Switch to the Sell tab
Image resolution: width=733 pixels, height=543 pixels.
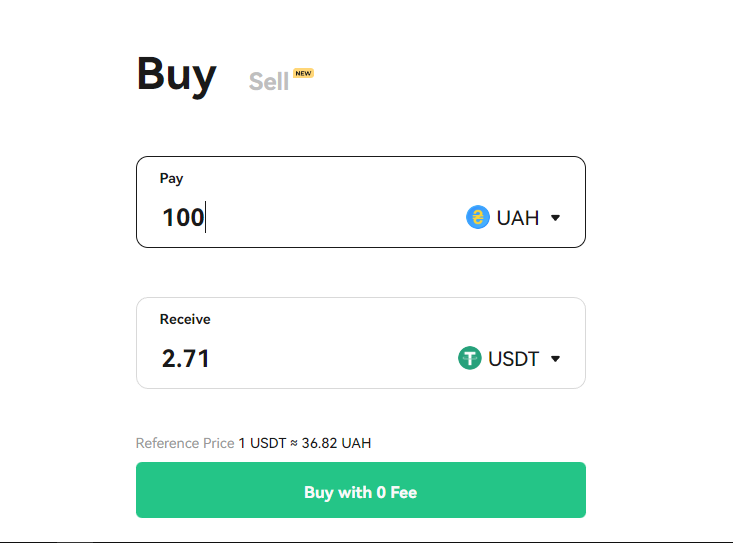click(x=268, y=82)
